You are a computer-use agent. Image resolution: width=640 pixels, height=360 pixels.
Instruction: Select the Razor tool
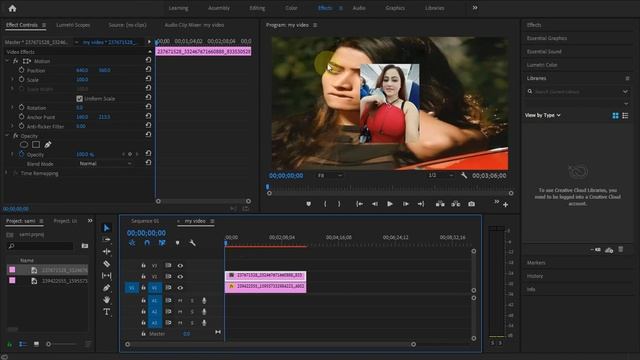(106, 264)
